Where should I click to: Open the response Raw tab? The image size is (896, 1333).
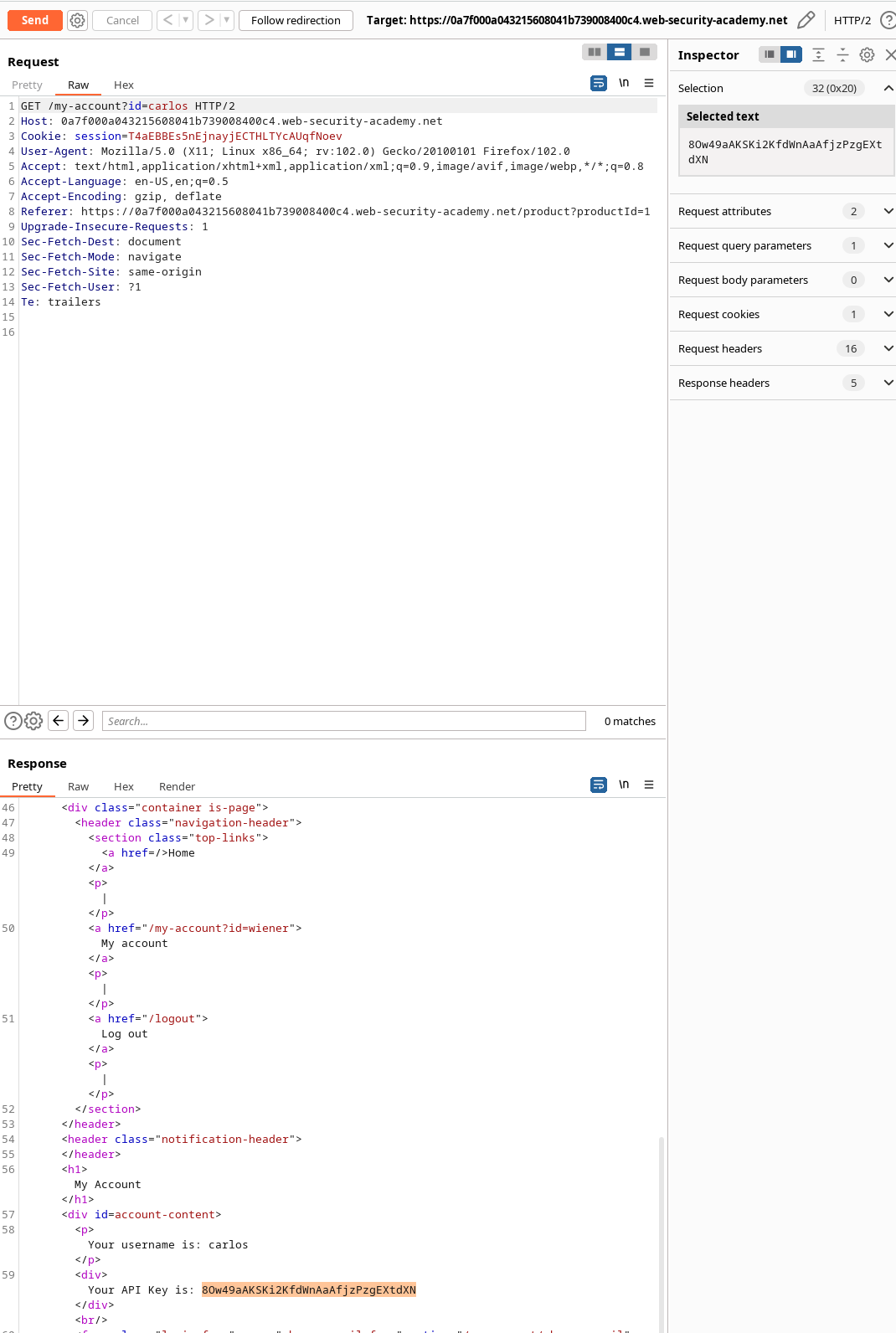(x=78, y=786)
